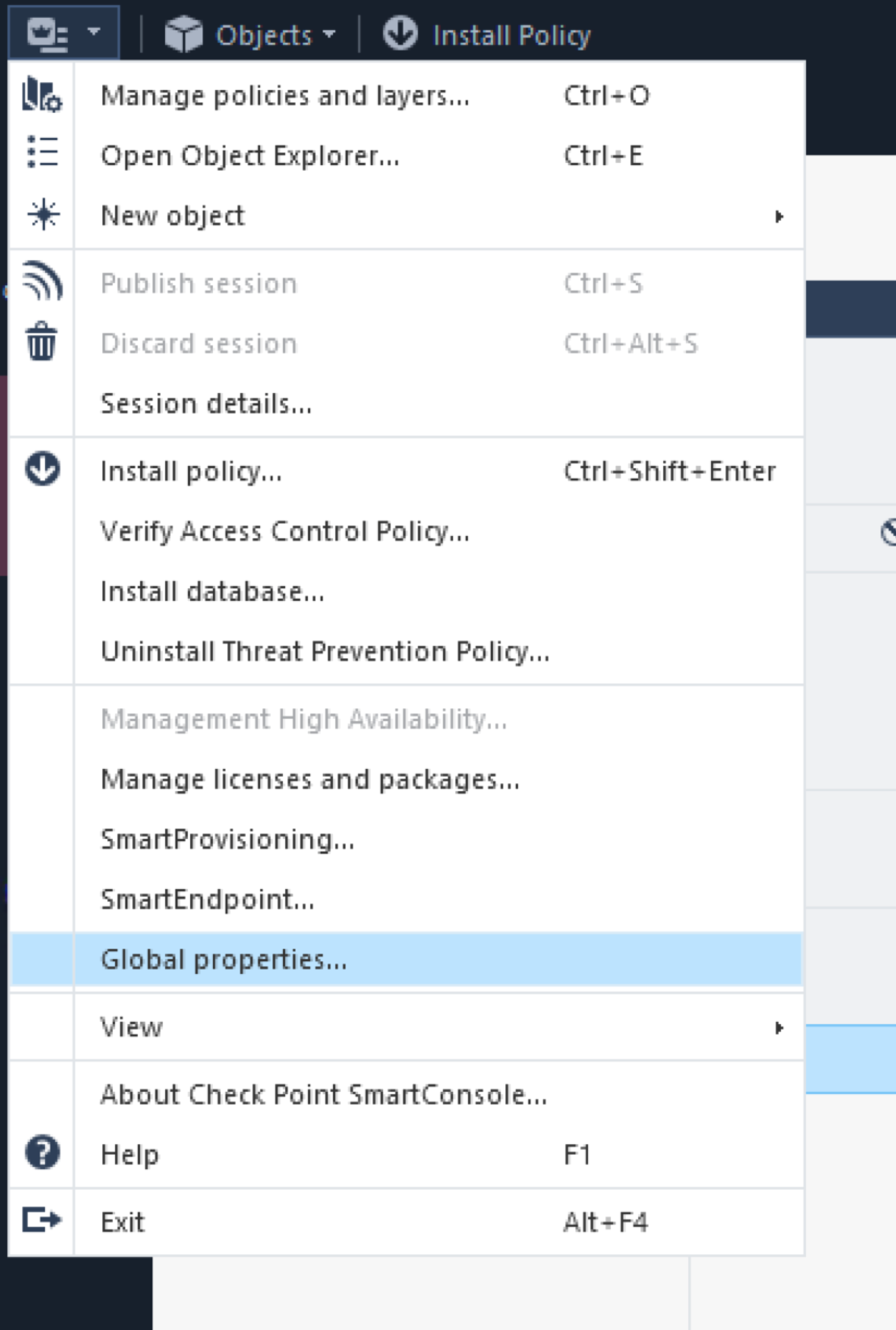Image resolution: width=896 pixels, height=1330 pixels.
Task: Click the Exit door icon
Action: coord(42,1222)
